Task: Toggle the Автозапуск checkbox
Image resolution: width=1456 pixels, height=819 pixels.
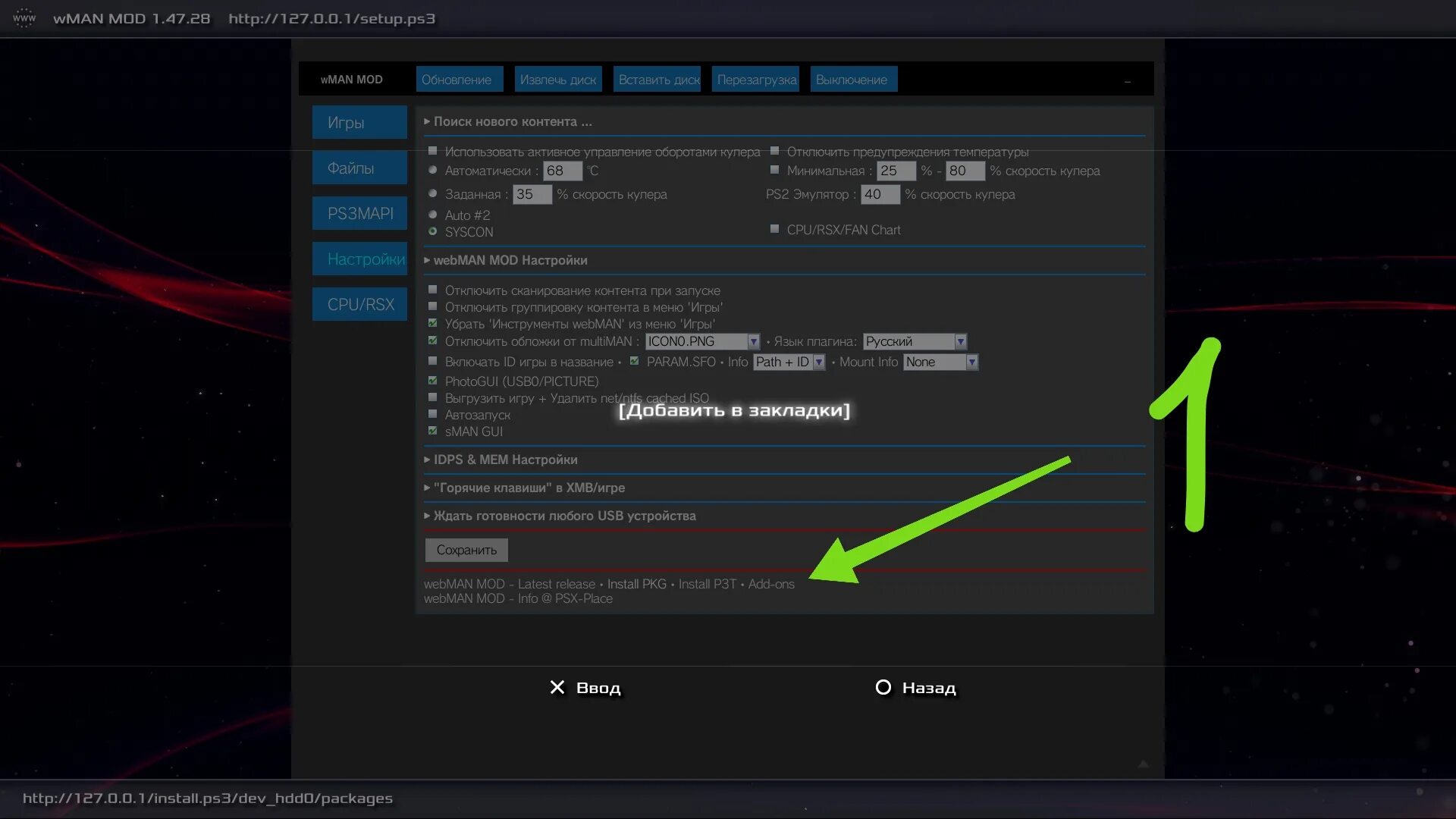Action: coord(432,414)
